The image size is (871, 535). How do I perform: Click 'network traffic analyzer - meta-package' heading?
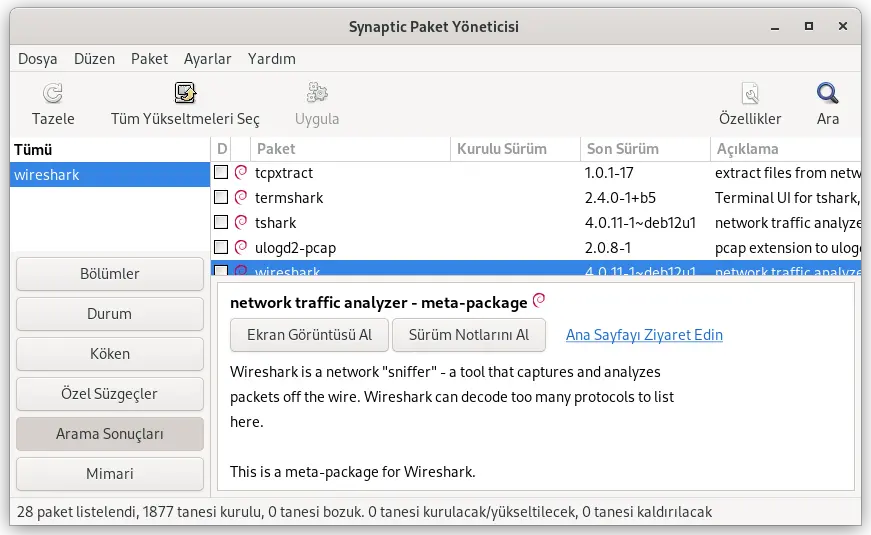pos(378,303)
